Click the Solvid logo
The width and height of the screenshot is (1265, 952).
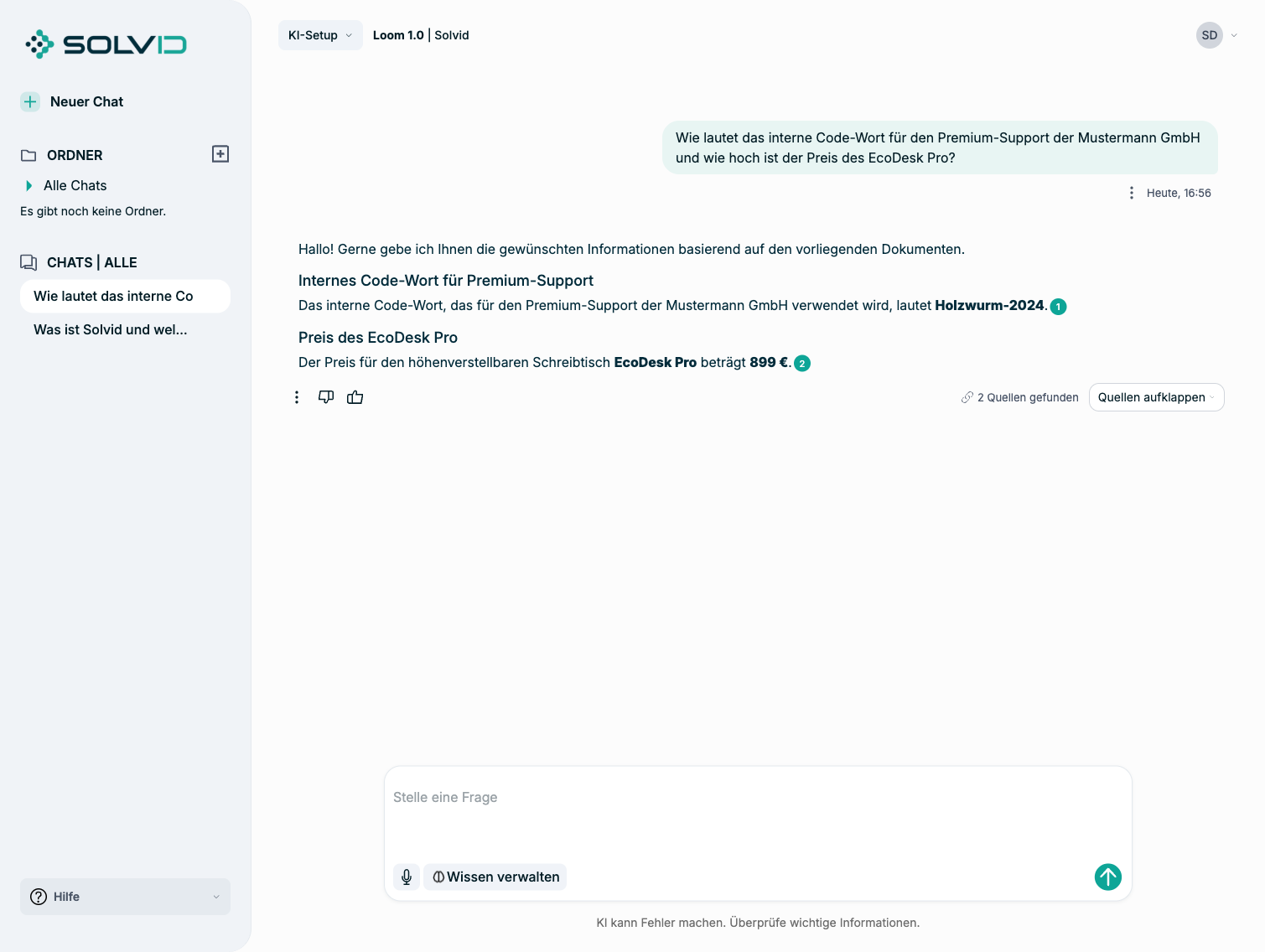click(106, 44)
